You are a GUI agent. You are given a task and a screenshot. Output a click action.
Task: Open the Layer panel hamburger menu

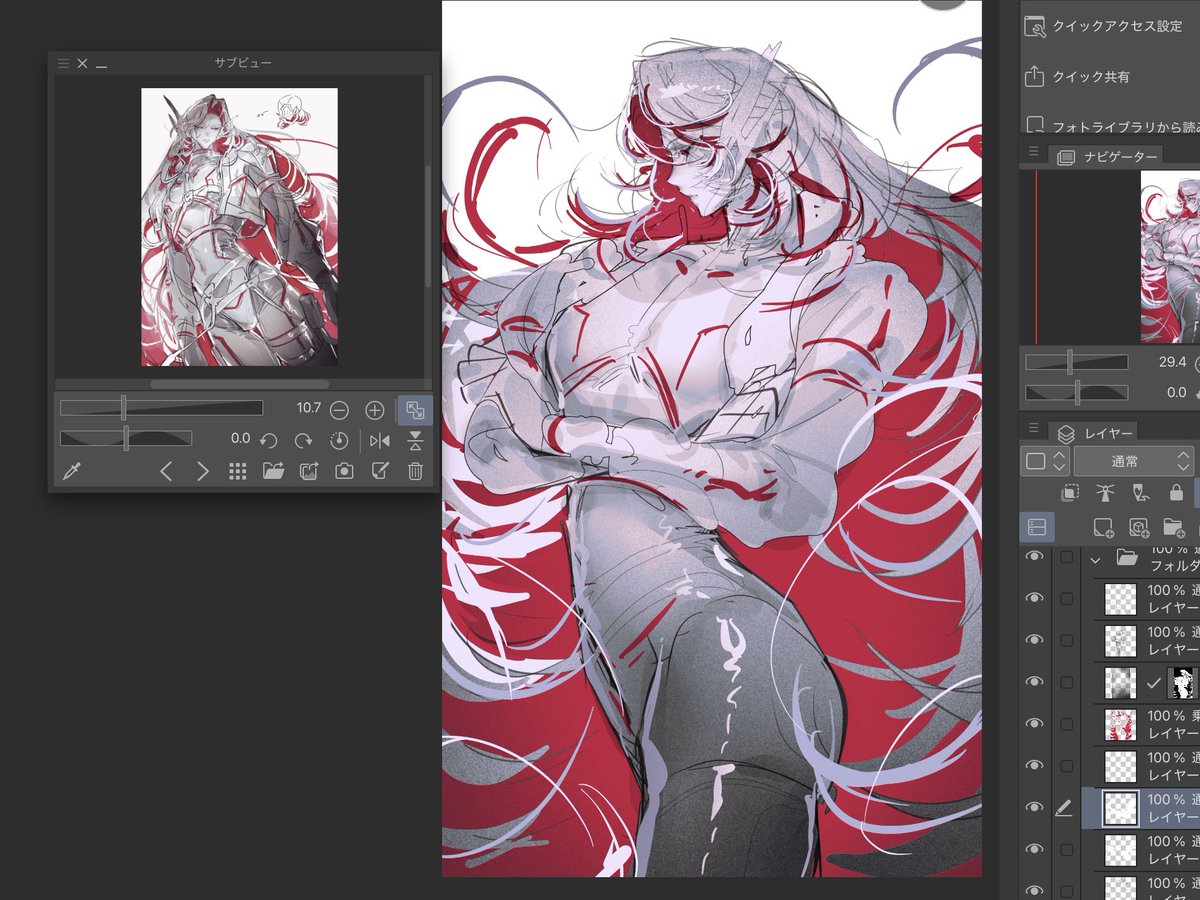(x=1034, y=428)
